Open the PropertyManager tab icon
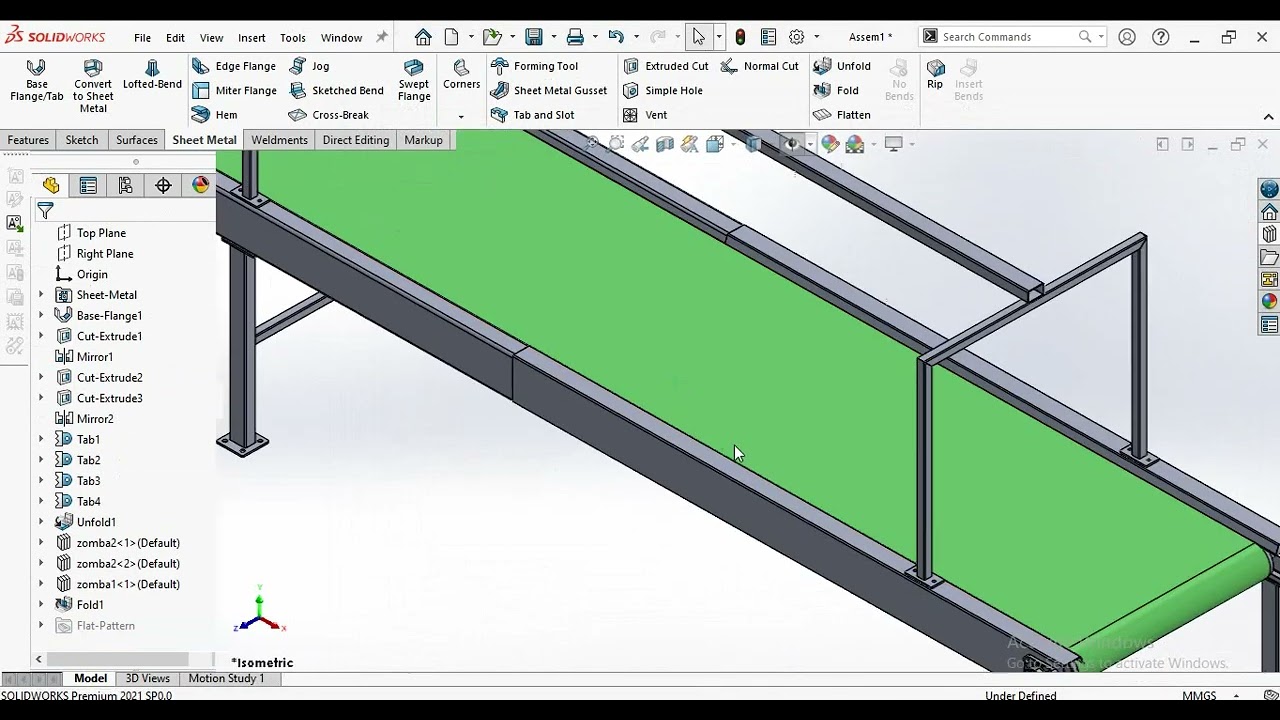 (88, 185)
